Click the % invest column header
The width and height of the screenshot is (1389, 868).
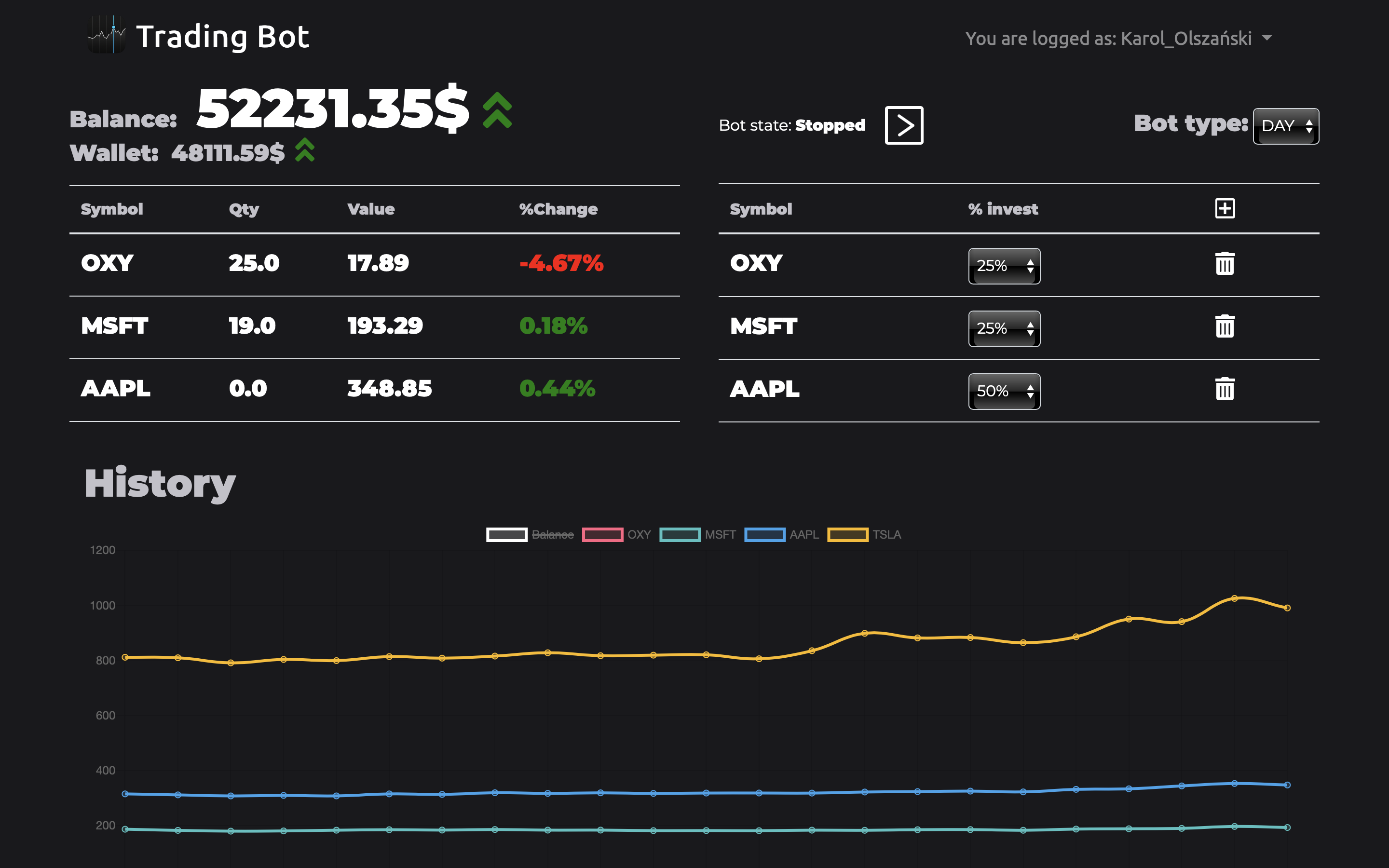click(1003, 209)
